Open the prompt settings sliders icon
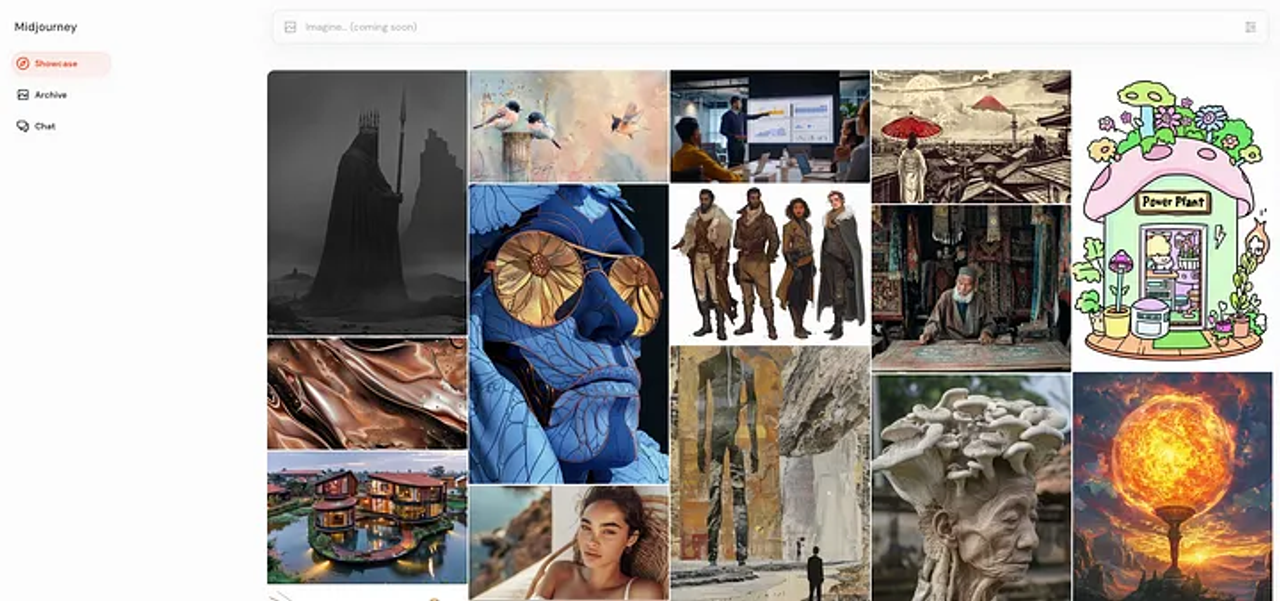 pos(1250,27)
